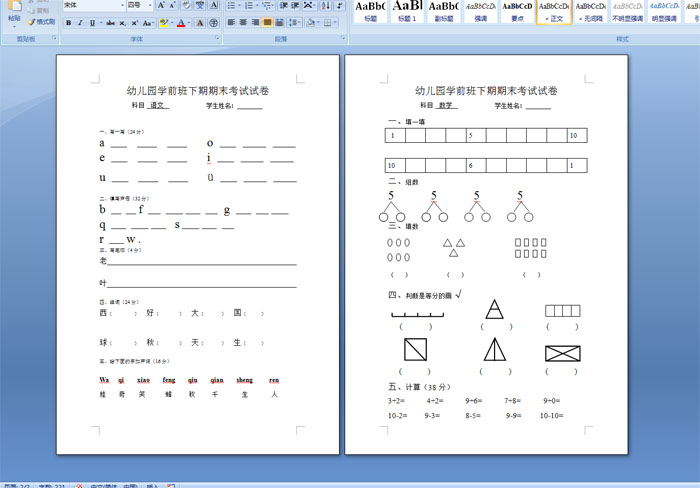Open the Font dialog launcher
The width and height of the screenshot is (700, 488).
pos(217,38)
